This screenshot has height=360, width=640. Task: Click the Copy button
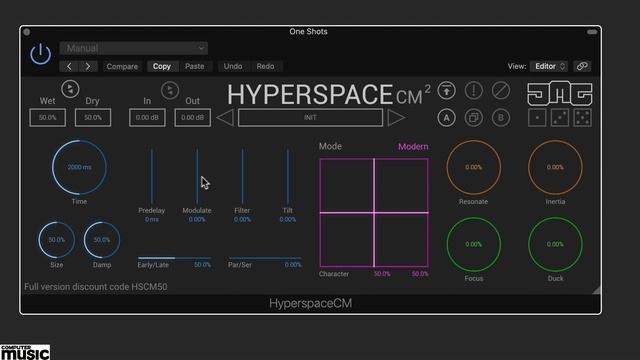coord(162,66)
